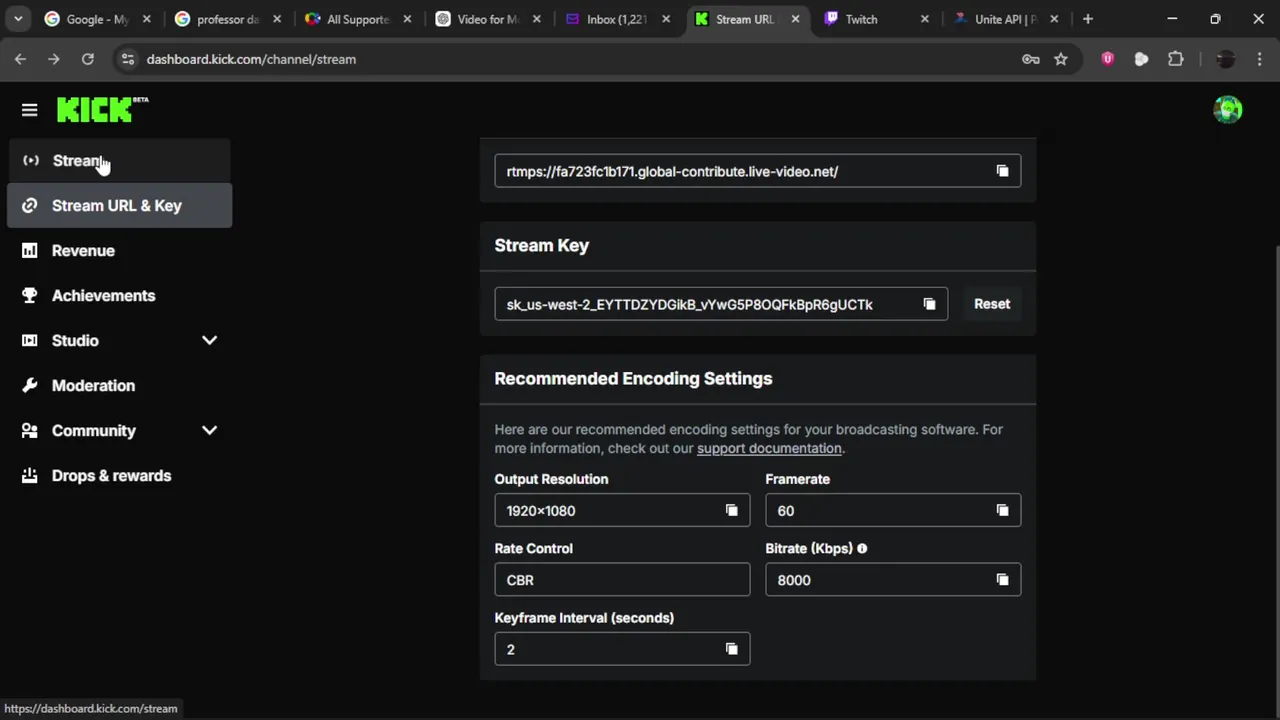The width and height of the screenshot is (1280, 720).
Task: Click the Bitrate info icon
Action: coord(862,549)
